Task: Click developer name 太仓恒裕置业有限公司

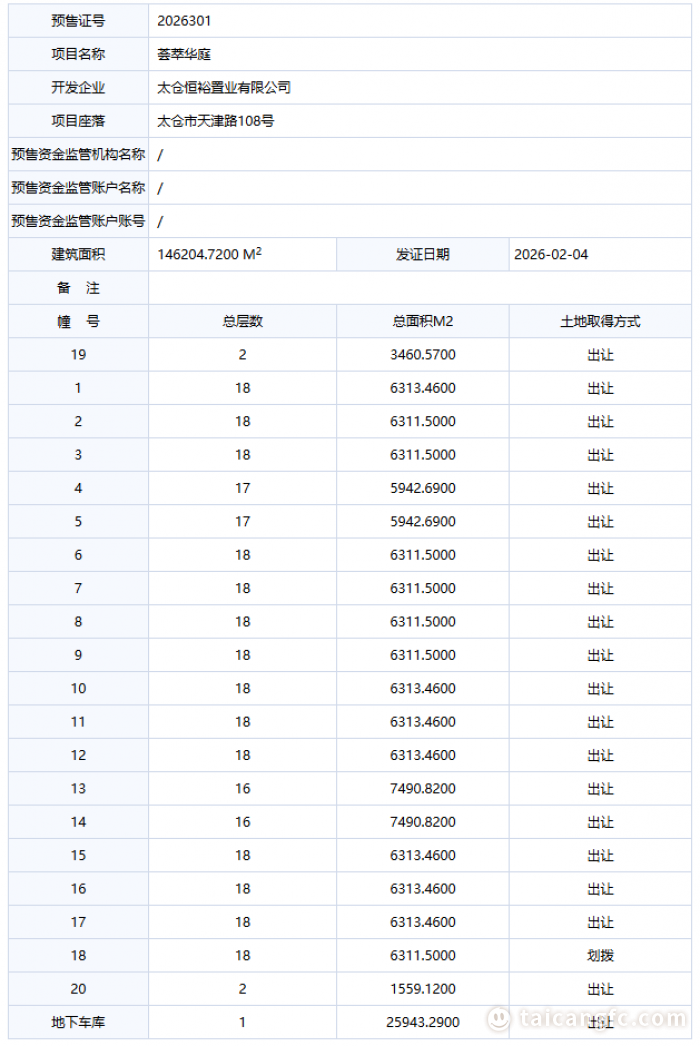Action: tap(224, 88)
